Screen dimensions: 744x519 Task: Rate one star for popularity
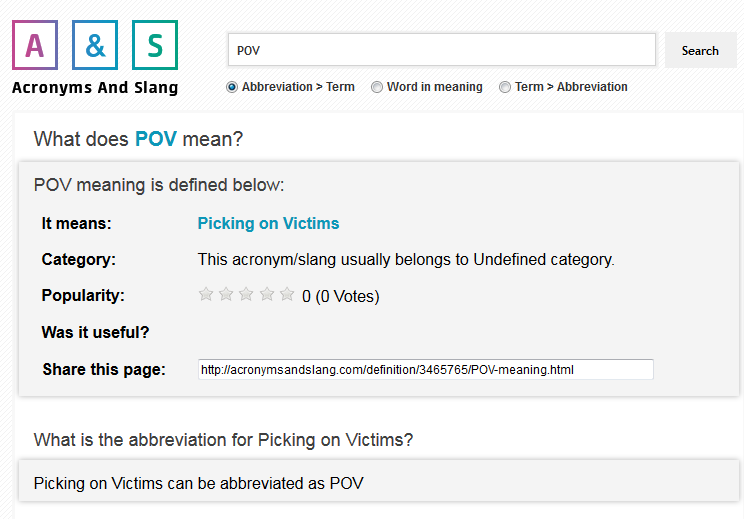206,295
